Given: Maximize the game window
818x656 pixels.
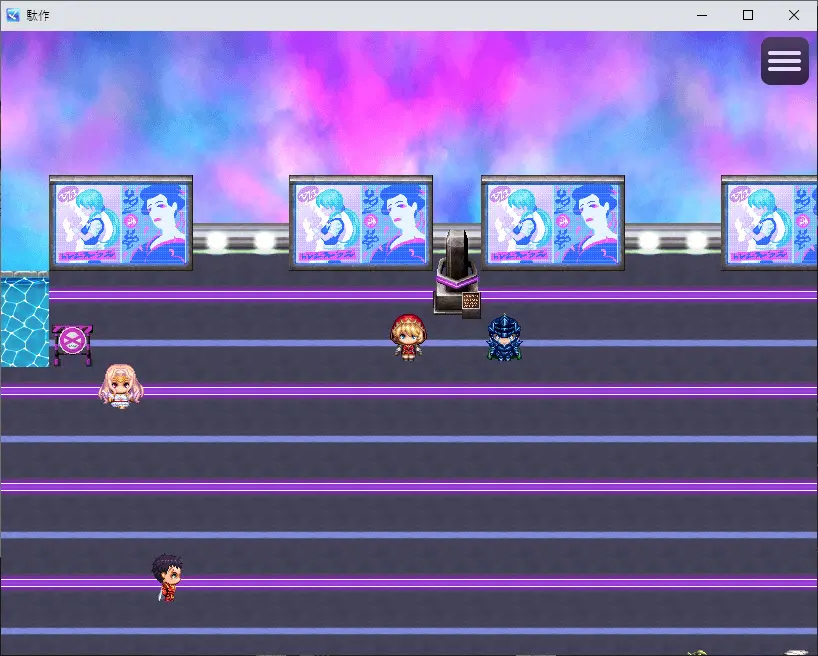Looking at the screenshot, I should (747, 15).
